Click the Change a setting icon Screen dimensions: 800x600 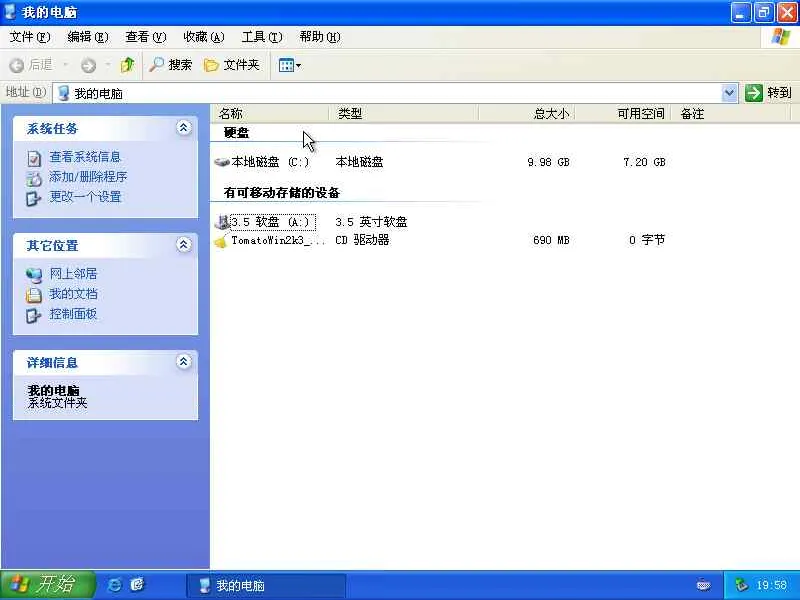click(34, 198)
